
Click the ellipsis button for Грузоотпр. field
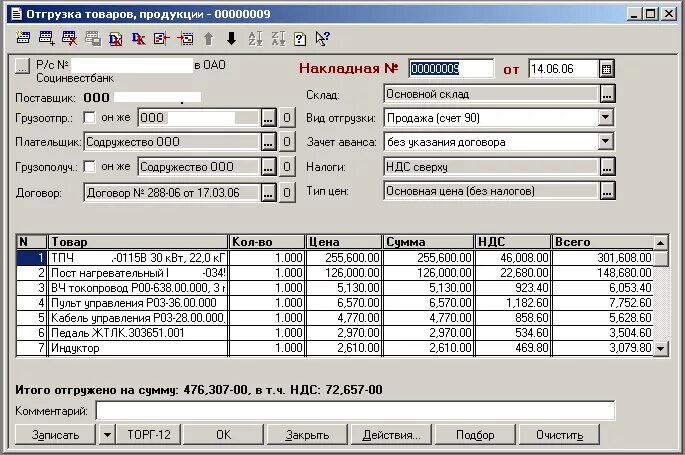(268, 117)
